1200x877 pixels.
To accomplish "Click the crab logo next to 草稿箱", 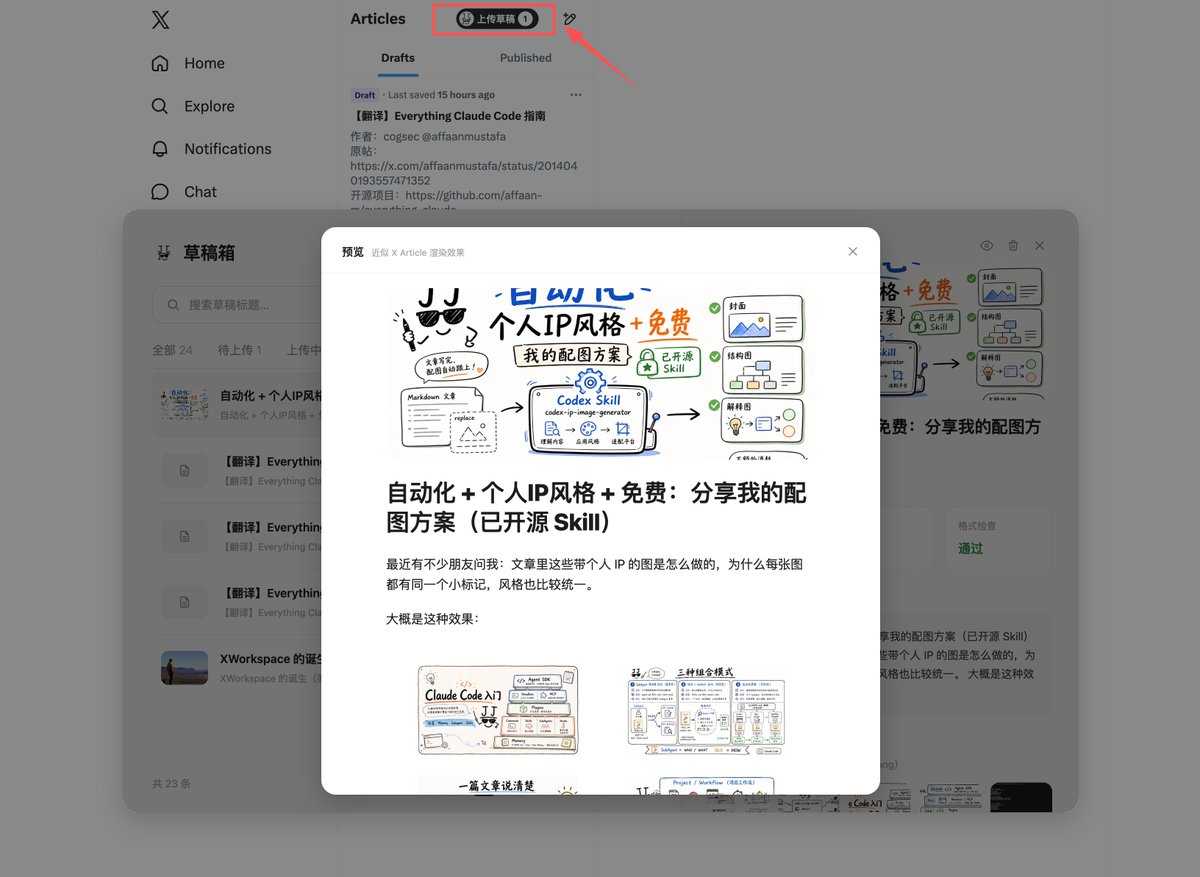I will click(x=163, y=253).
